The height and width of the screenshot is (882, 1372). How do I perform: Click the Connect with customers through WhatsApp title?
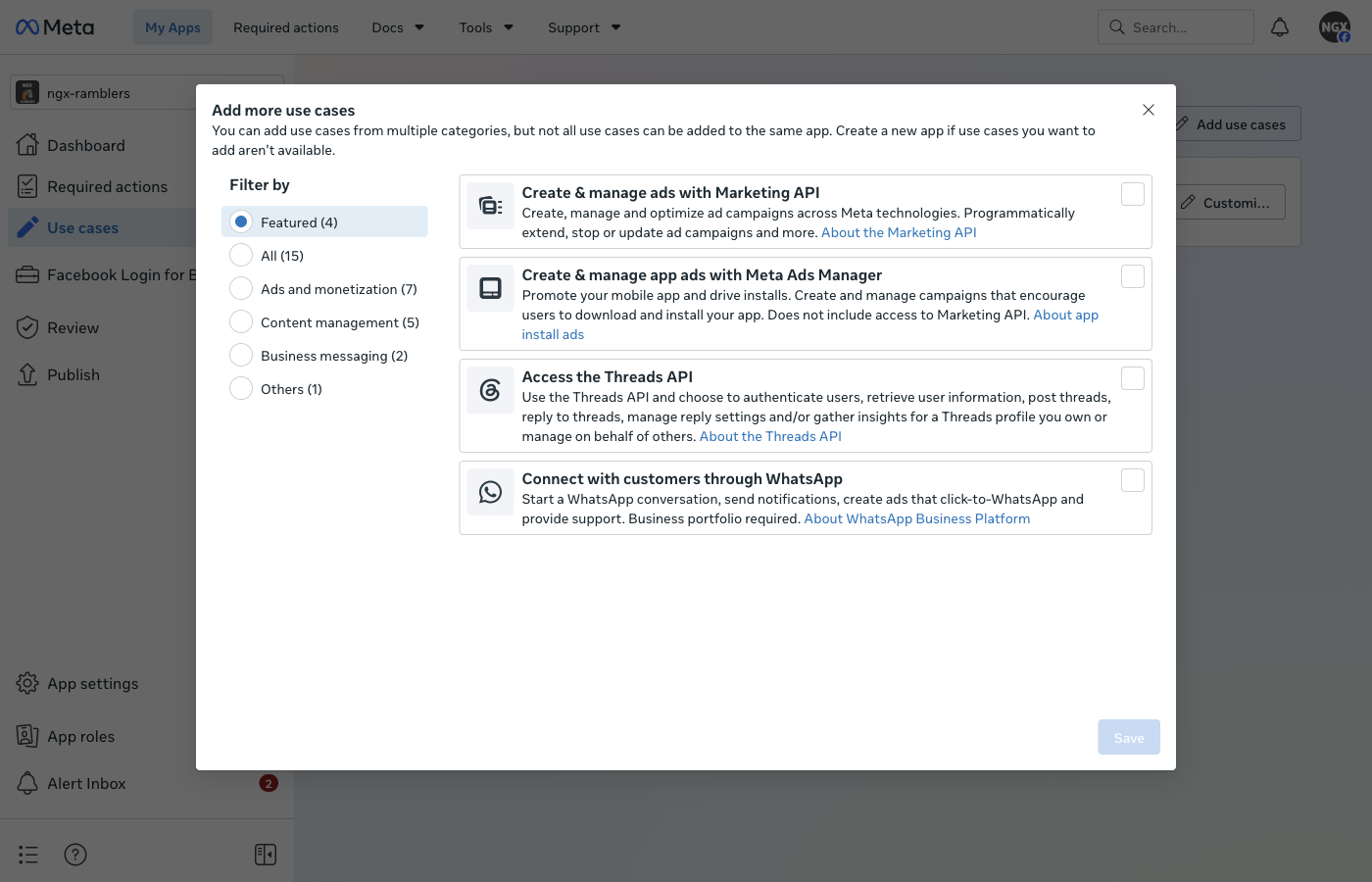[682, 478]
